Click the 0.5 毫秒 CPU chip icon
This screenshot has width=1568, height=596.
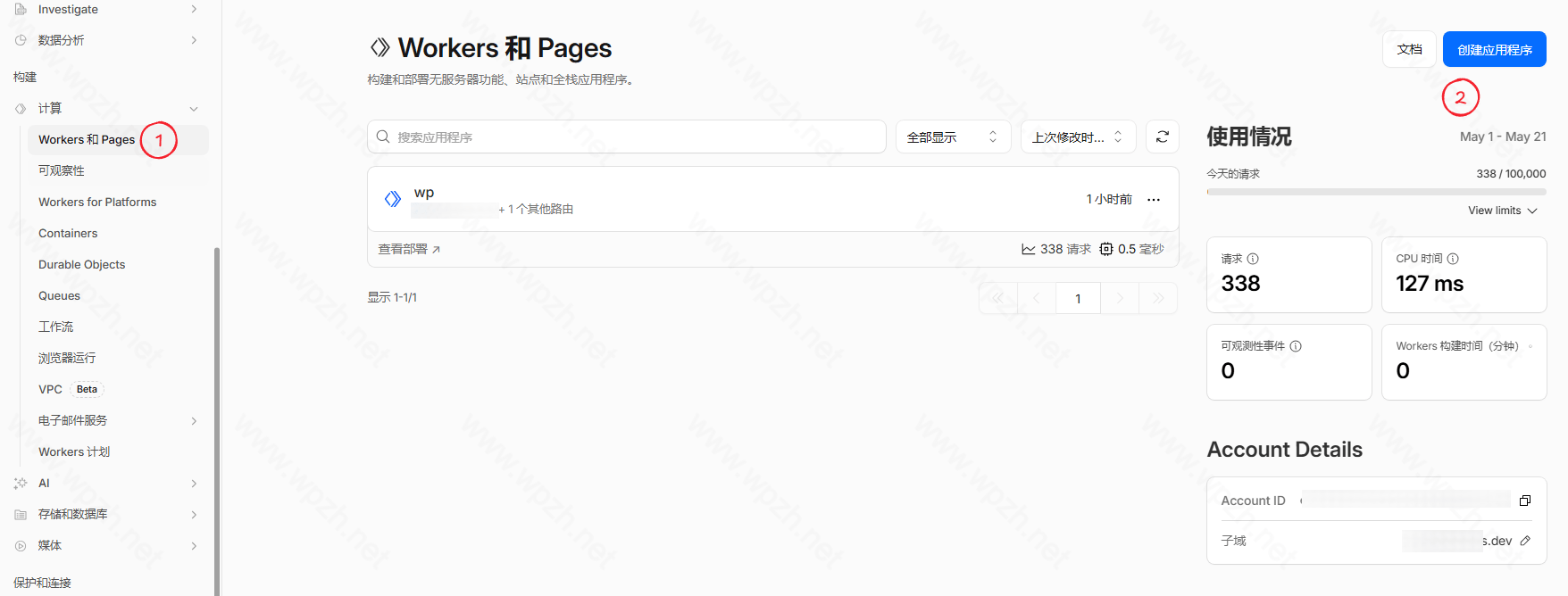point(1106,249)
